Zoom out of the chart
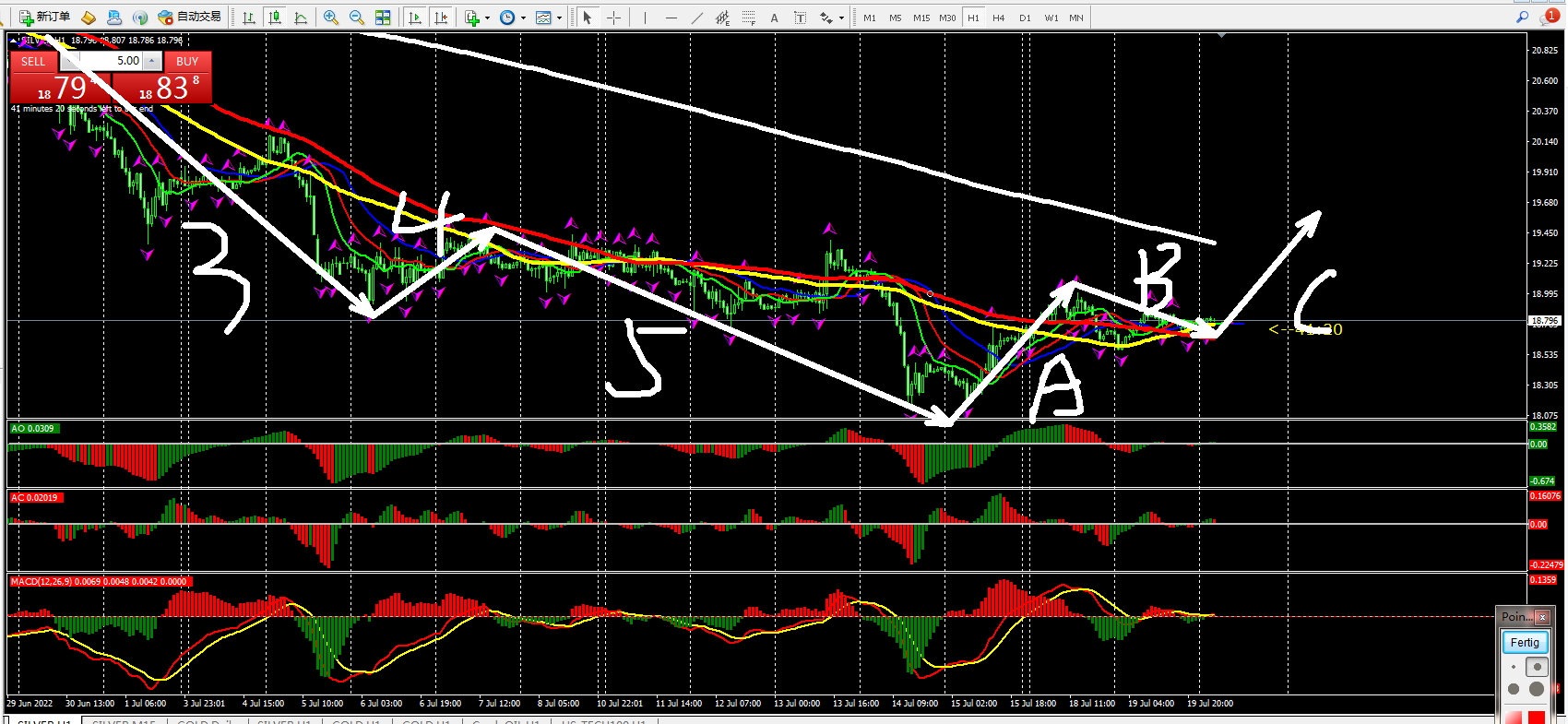 [357, 18]
